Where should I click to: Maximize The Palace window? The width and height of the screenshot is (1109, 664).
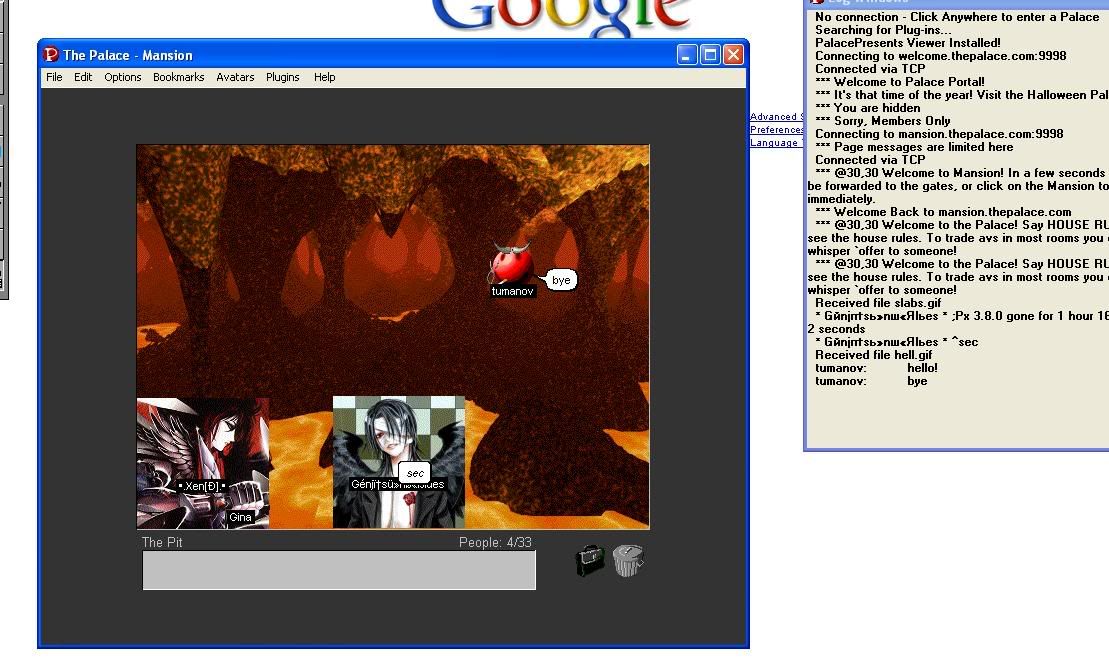(x=710, y=54)
